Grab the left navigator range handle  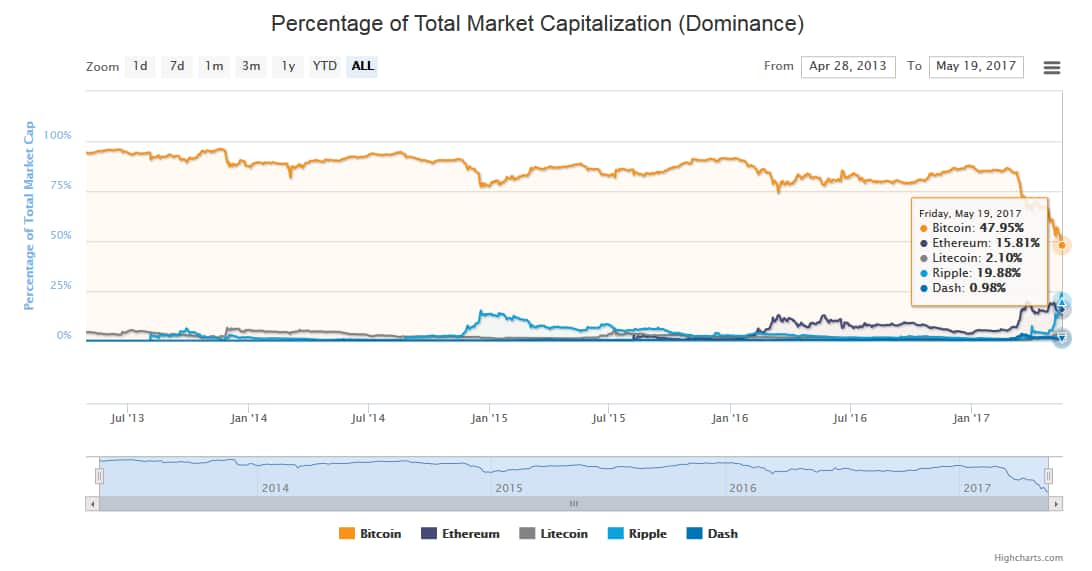coord(99,476)
